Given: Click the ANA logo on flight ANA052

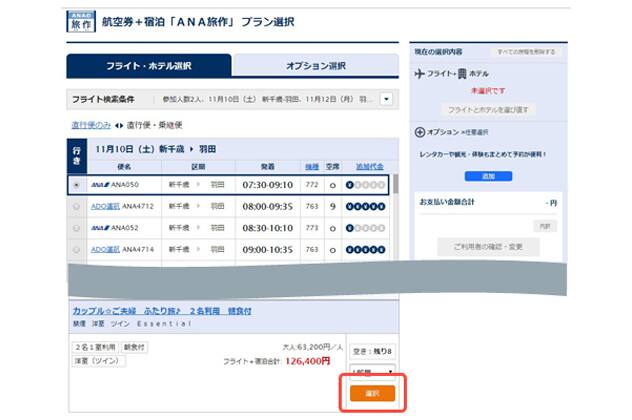Looking at the screenshot, I should (98, 227).
